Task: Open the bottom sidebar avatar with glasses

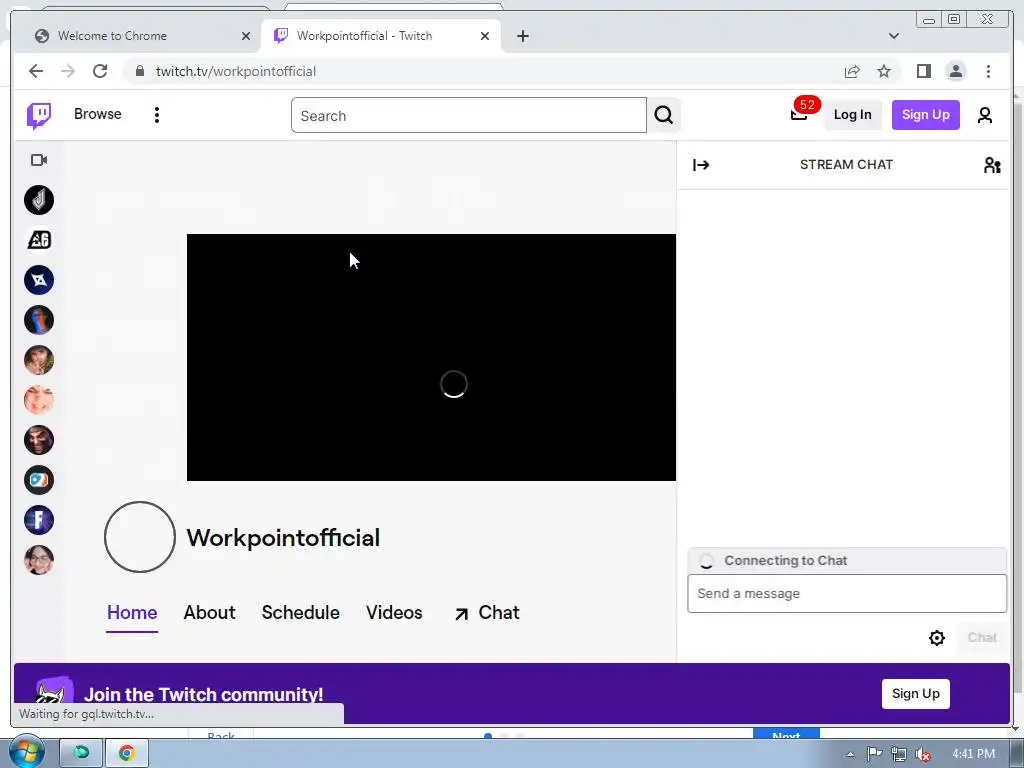Action: click(39, 560)
